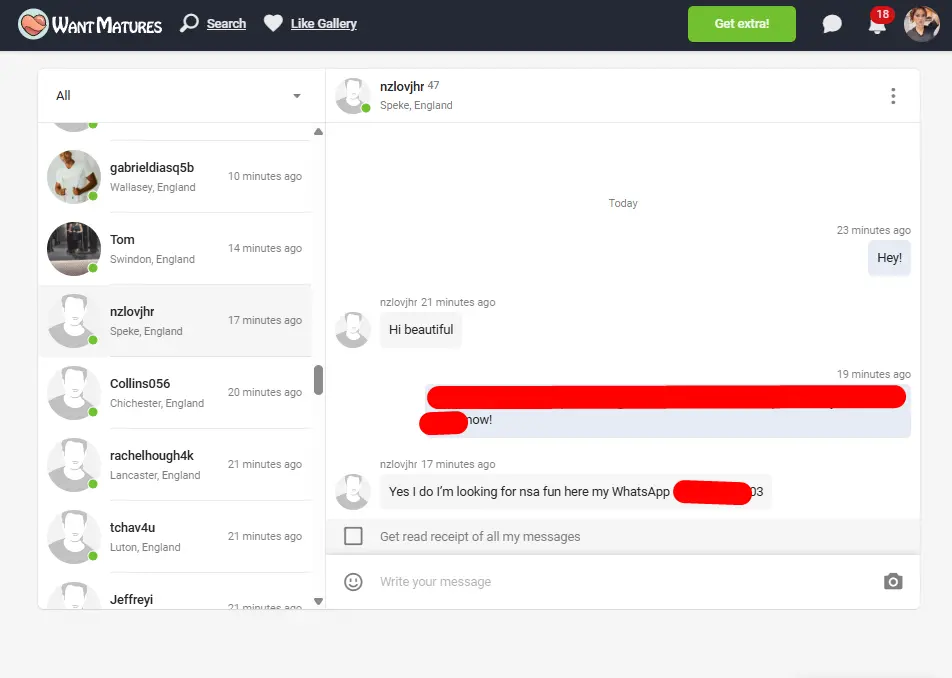Image resolution: width=952 pixels, height=678 pixels.
Task: Select nzlovjhr conversation in list
Action: click(x=175, y=320)
